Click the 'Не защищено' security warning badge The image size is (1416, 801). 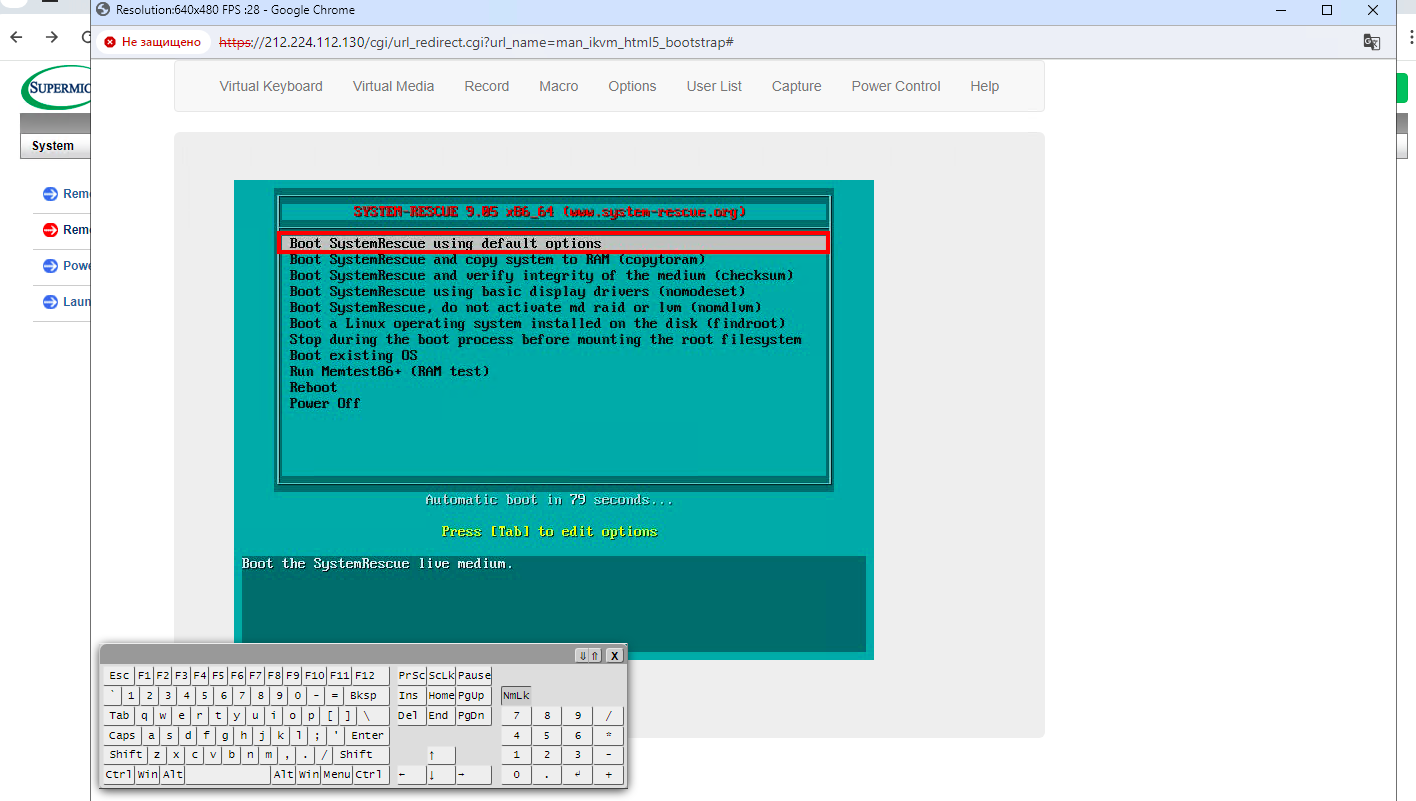153,42
